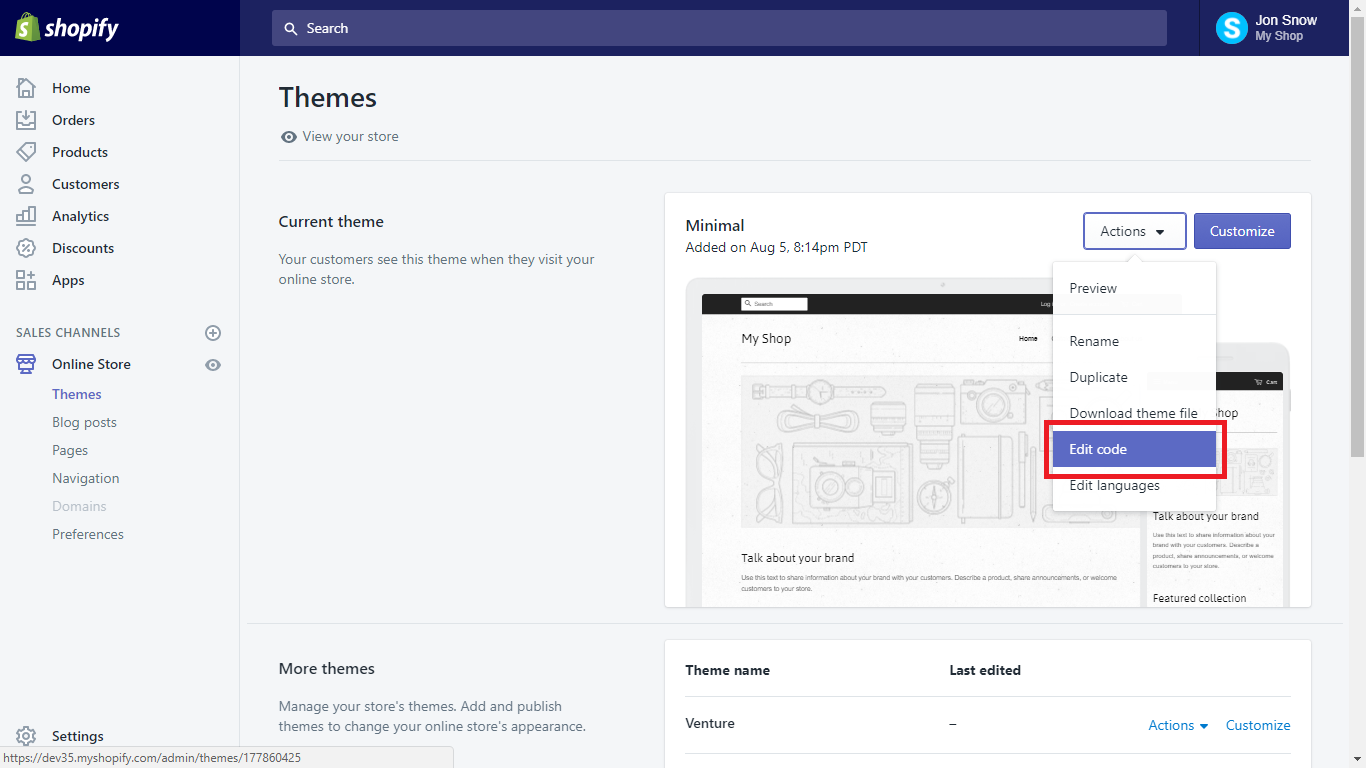The image size is (1366, 768).
Task: Open Pages under Online Store
Action: pyautogui.click(x=70, y=450)
